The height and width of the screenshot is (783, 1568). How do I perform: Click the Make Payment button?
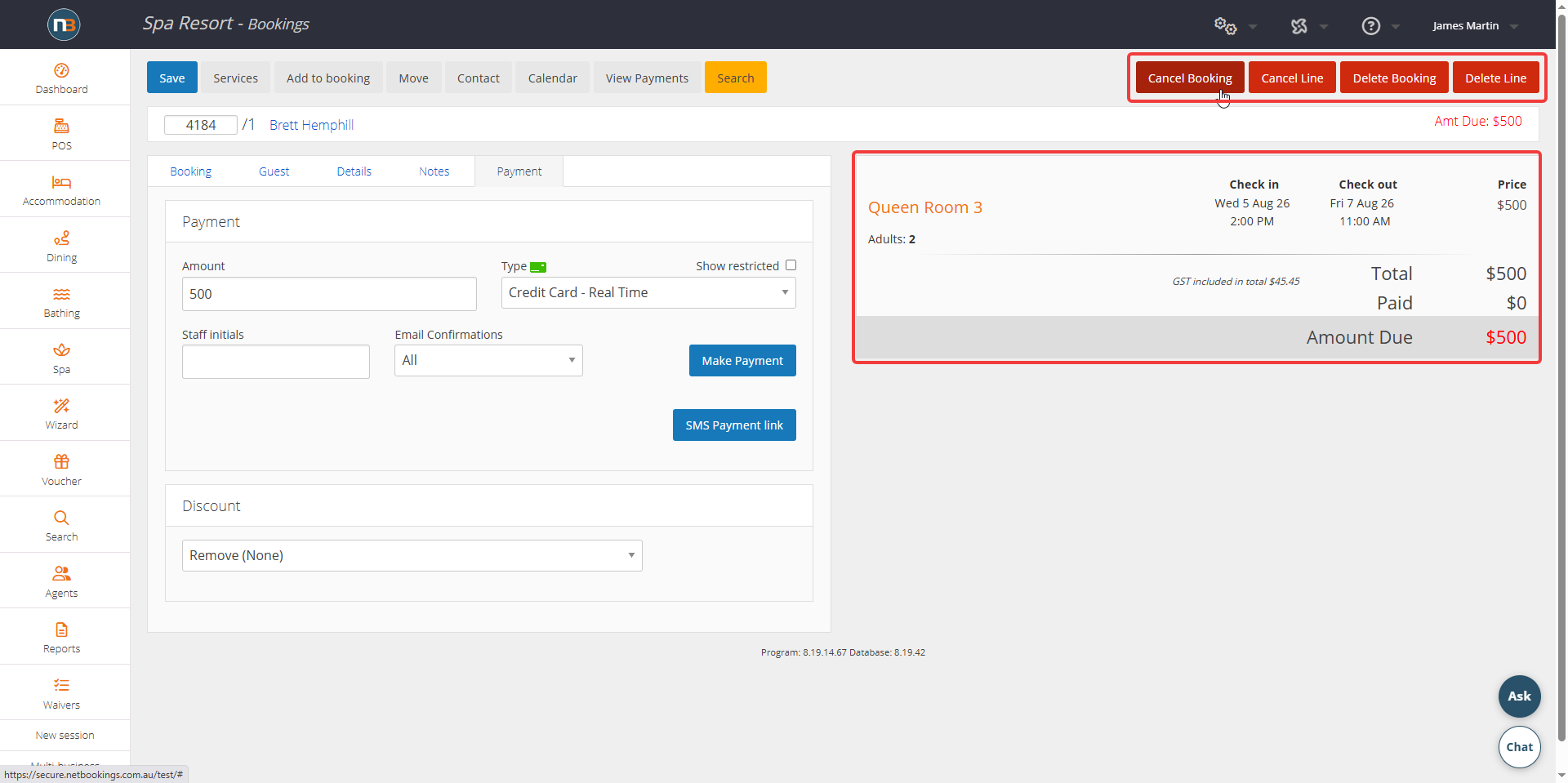742,360
